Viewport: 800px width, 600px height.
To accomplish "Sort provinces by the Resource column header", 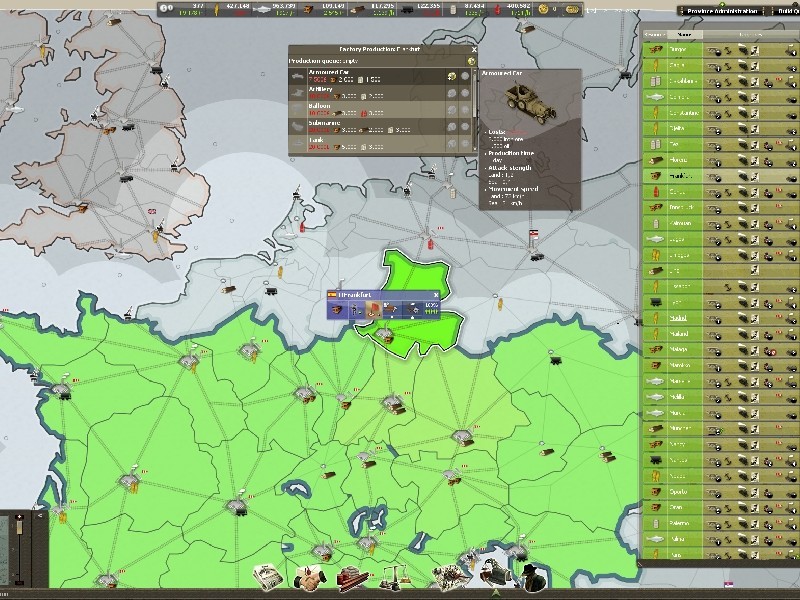I will [655, 35].
